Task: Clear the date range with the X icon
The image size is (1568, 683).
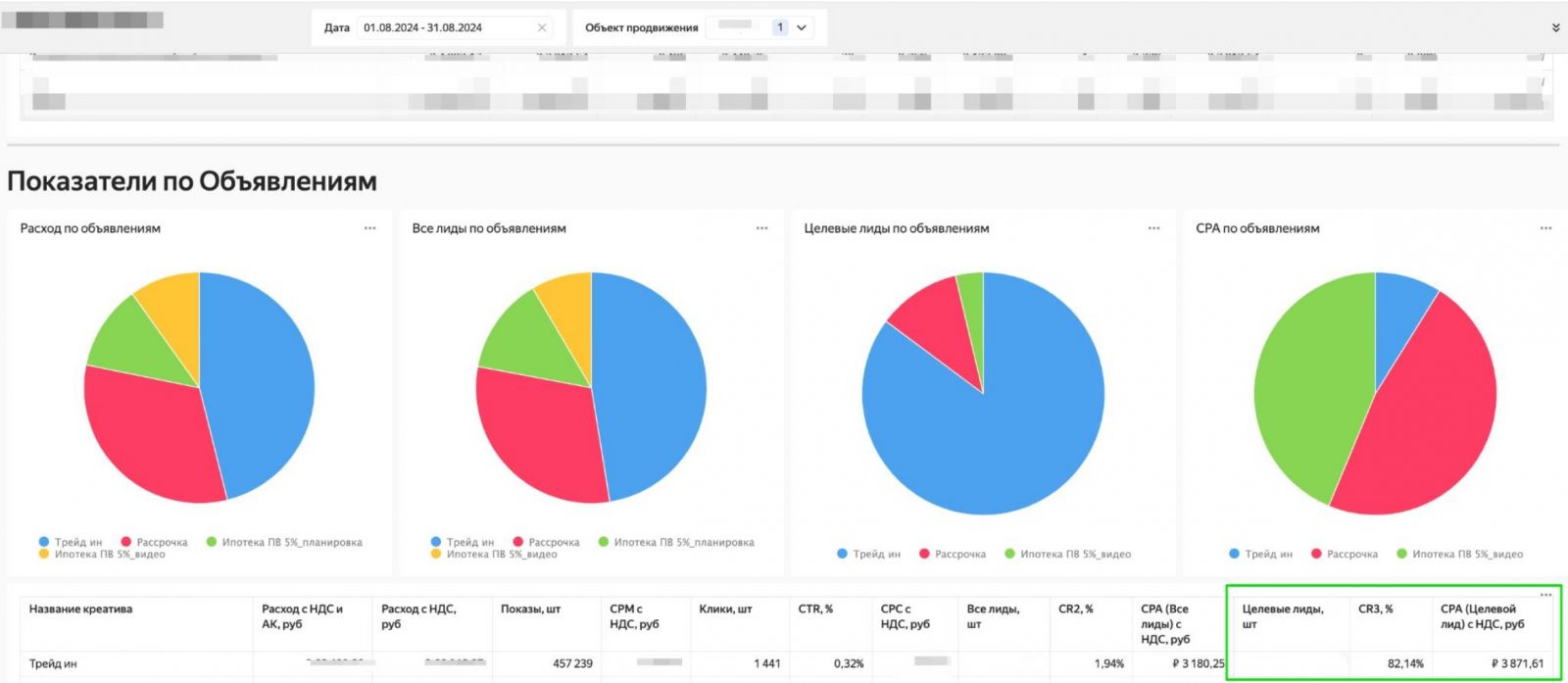Action: (x=542, y=27)
